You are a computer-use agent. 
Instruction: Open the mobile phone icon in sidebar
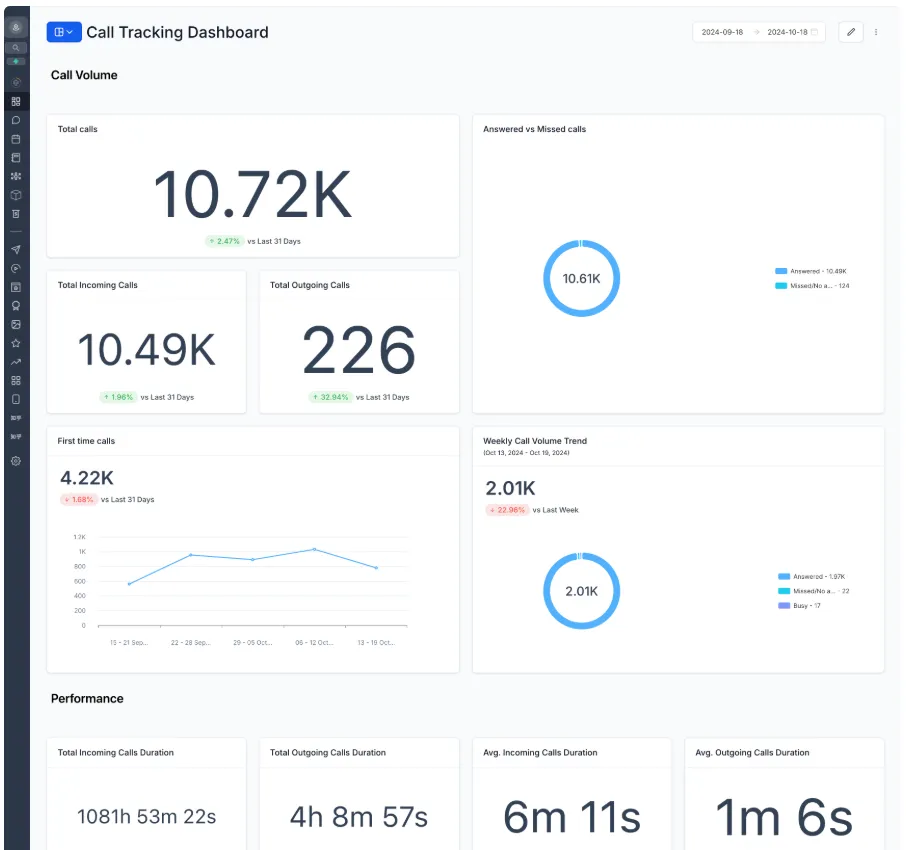coord(16,399)
